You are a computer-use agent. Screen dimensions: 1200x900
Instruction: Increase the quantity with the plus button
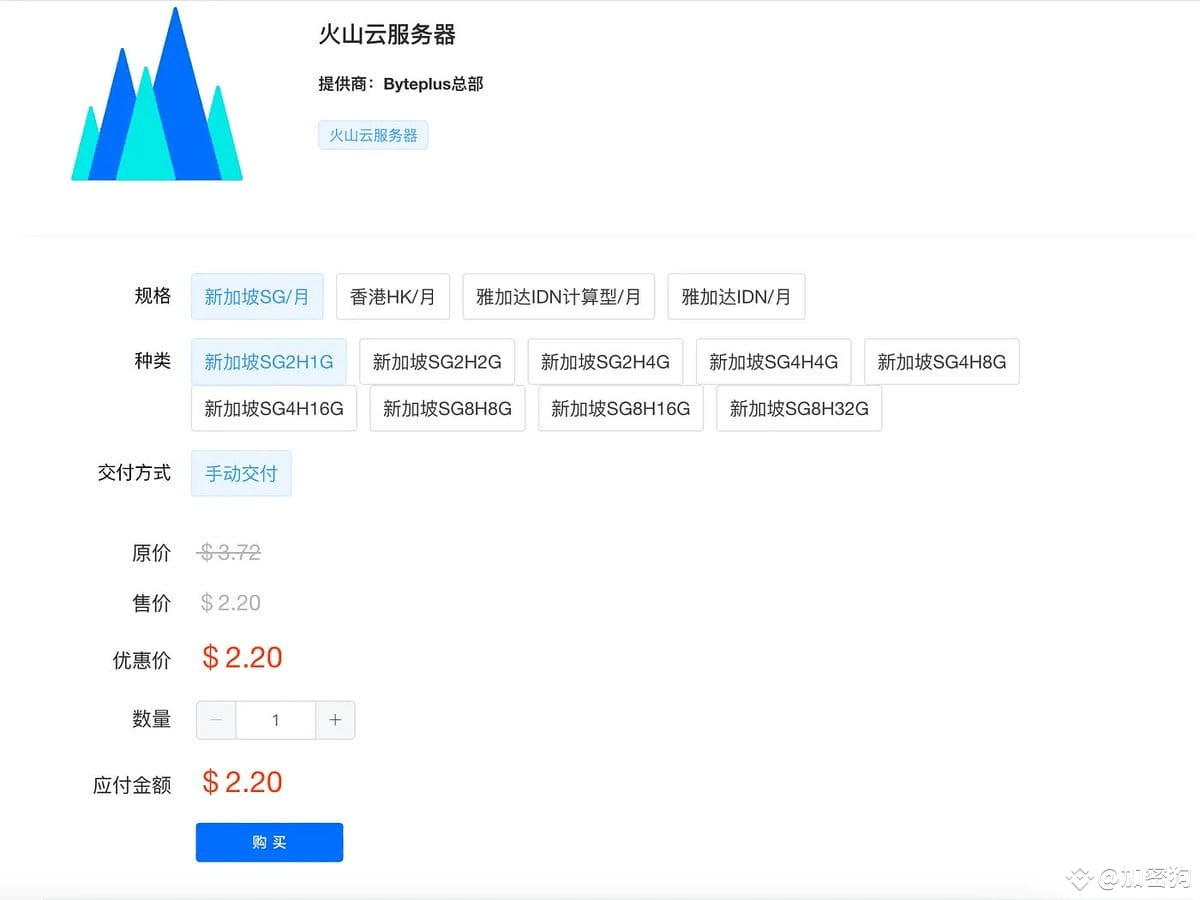(335, 719)
